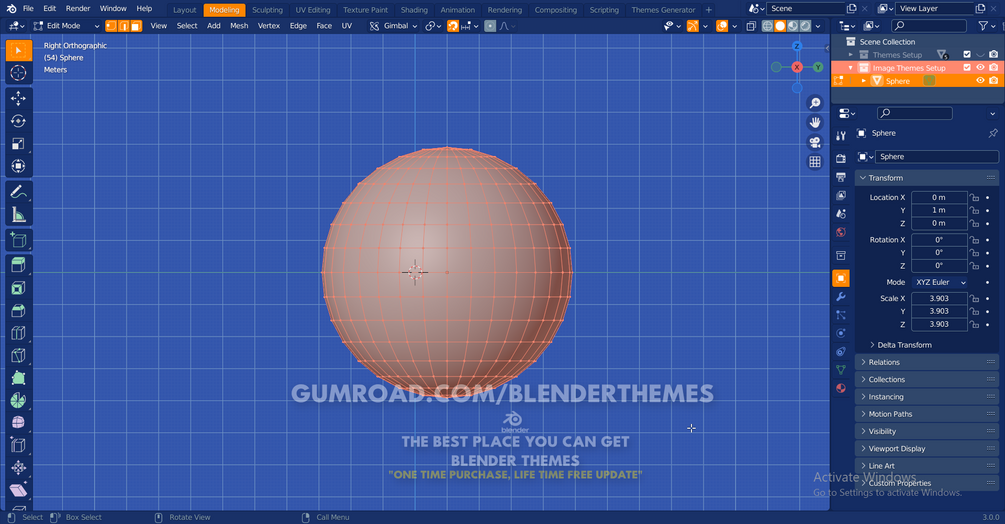Screen dimensions: 1005x524
Task: Open the Render properties tab
Action: pyautogui.click(x=841, y=158)
